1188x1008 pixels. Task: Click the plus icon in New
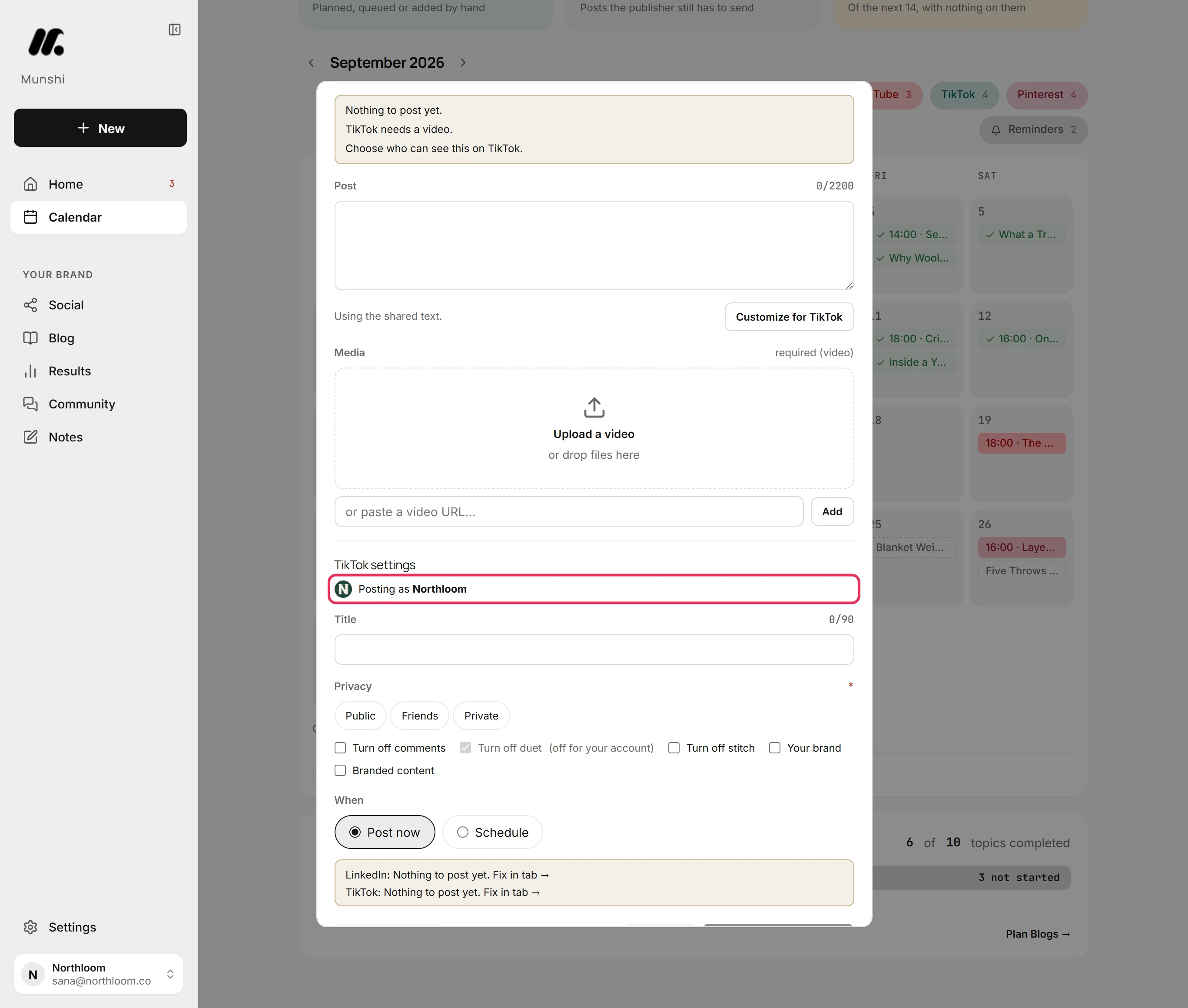tap(83, 128)
